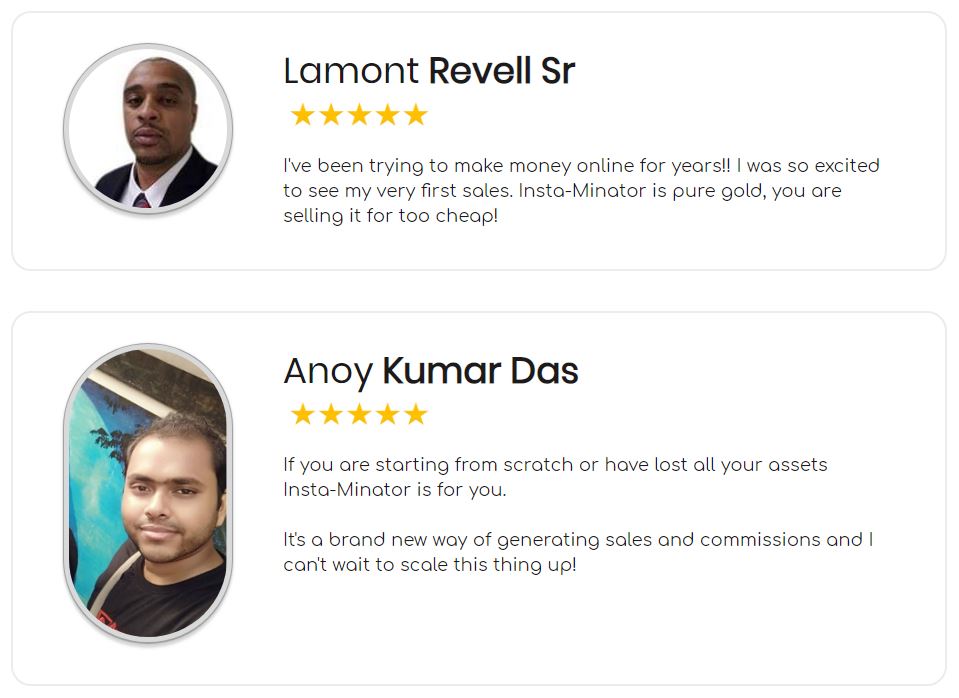Screen dimensions: 959x698
Task: Click the 'brand new way' review paragraph
Action: point(578,552)
